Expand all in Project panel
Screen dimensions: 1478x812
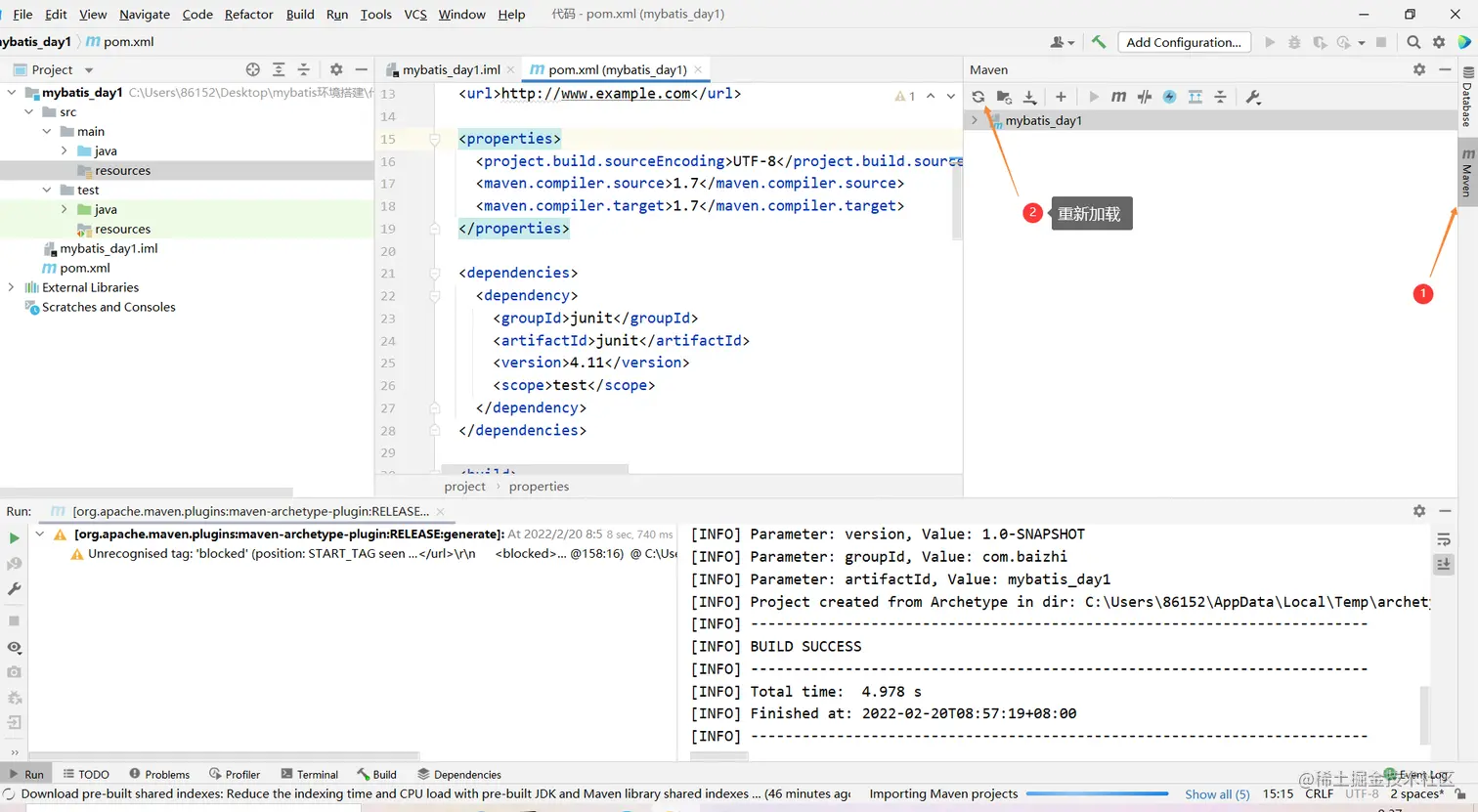(x=279, y=69)
